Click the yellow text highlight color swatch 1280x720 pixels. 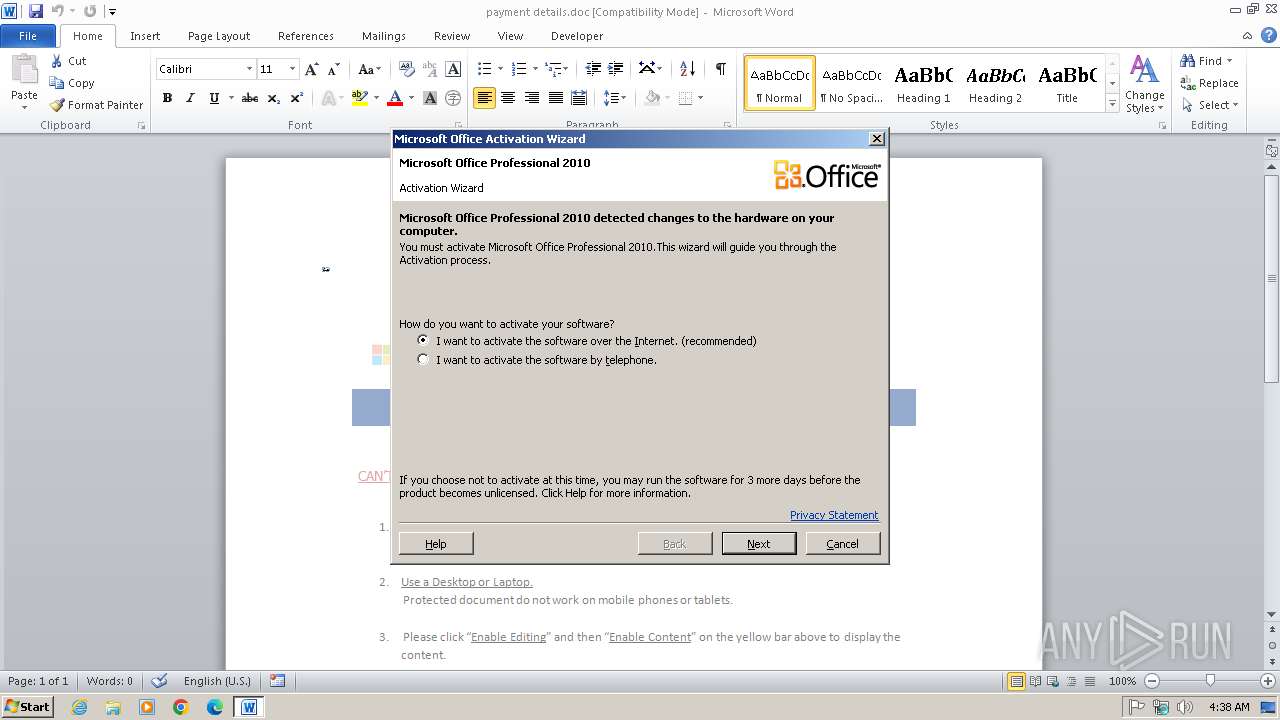coord(360,98)
